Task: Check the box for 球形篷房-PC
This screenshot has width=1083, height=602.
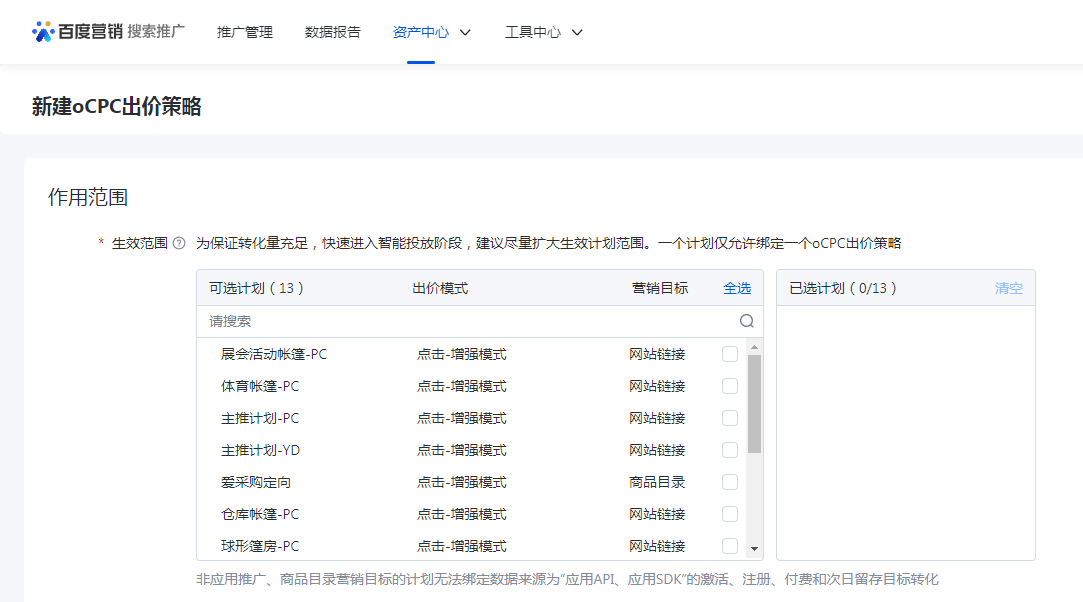Action: click(x=730, y=546)
